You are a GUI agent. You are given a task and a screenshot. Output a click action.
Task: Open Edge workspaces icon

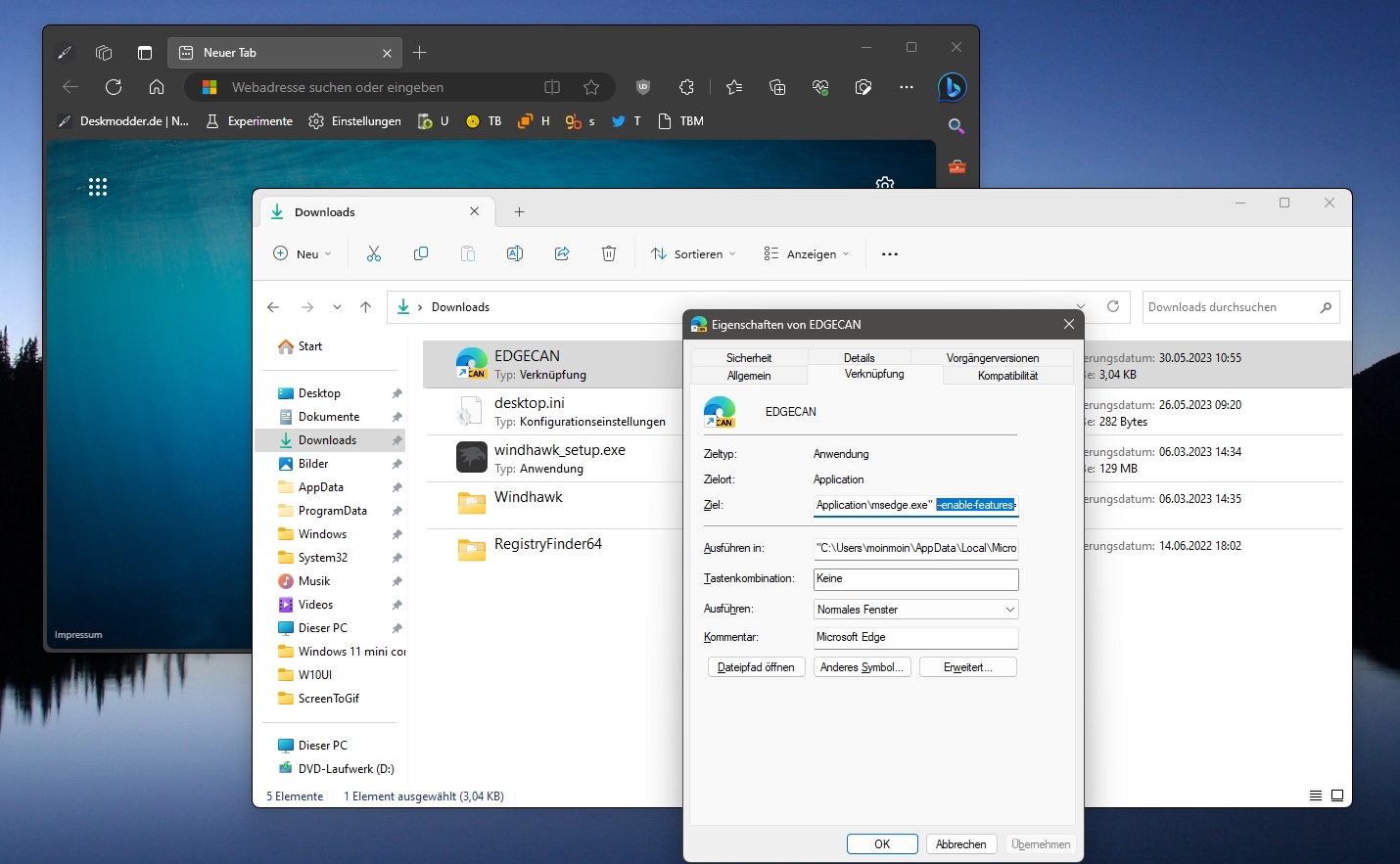104,53
